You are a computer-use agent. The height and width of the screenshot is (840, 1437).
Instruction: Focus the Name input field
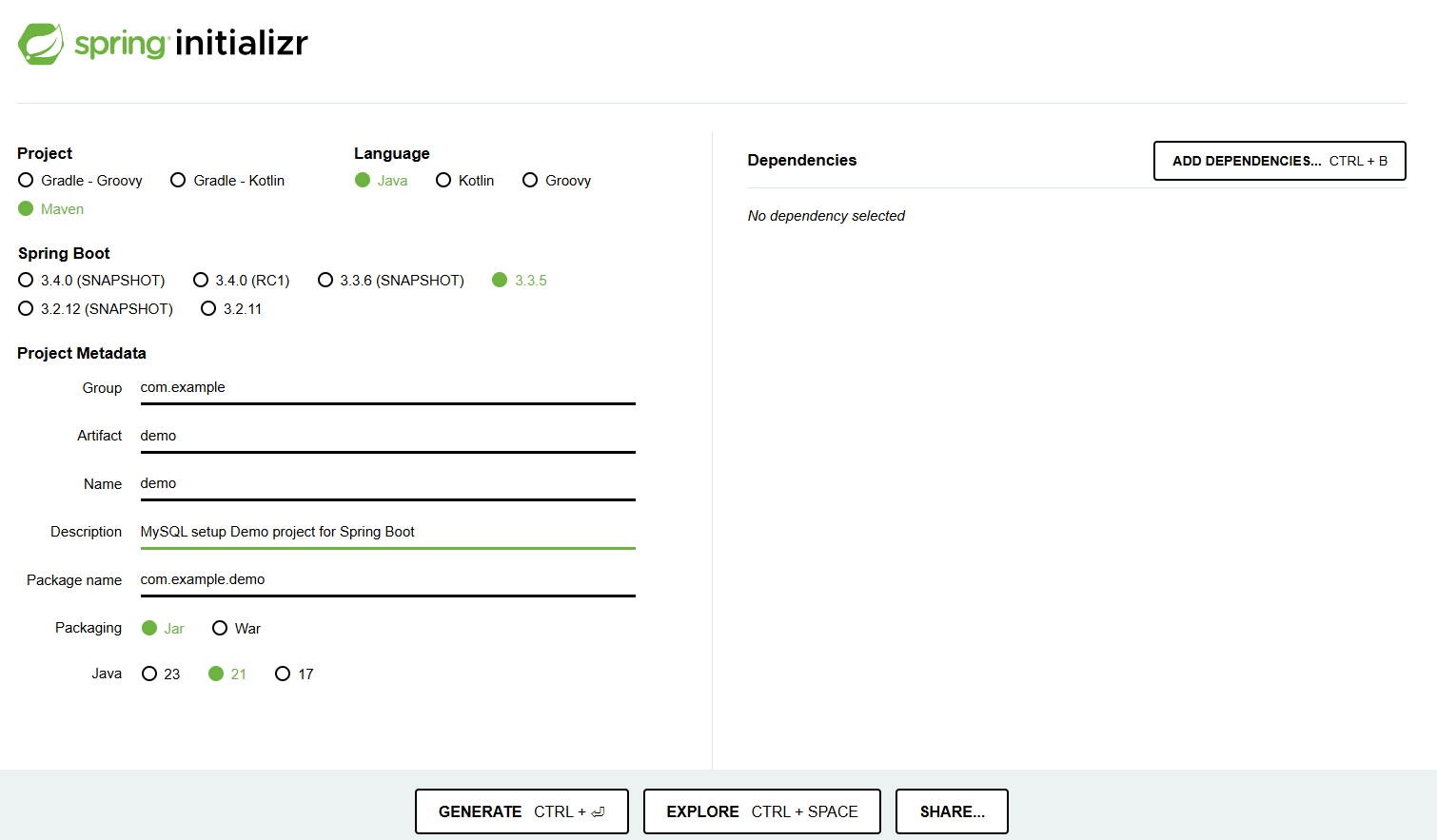pyautogui.click(x=387, y=484)
